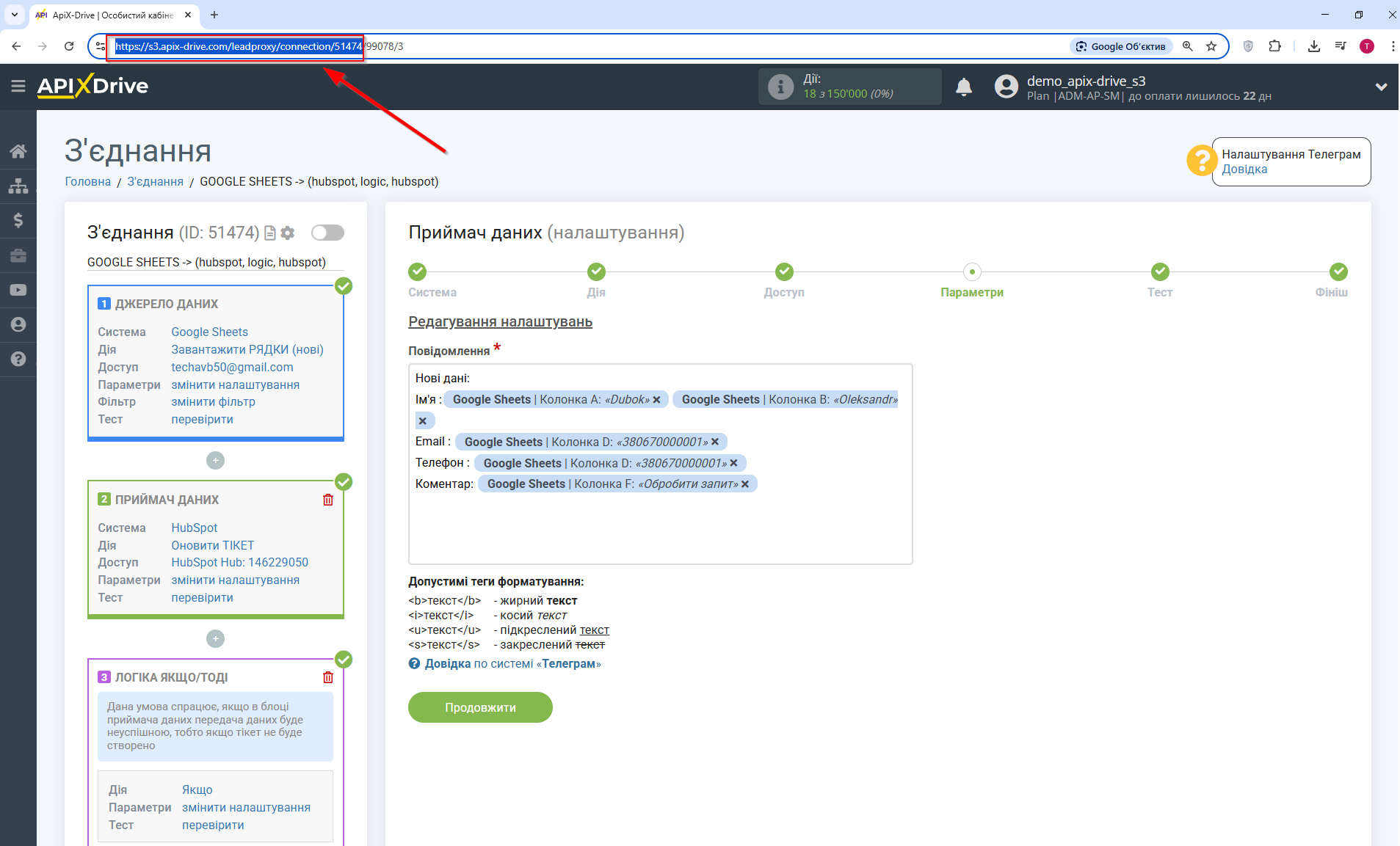This screenshot has height=846, width=1400.
Task: Click перевірити in ДЖЕРЕЛО ДАНИХ block
Action: pos(202,419)
